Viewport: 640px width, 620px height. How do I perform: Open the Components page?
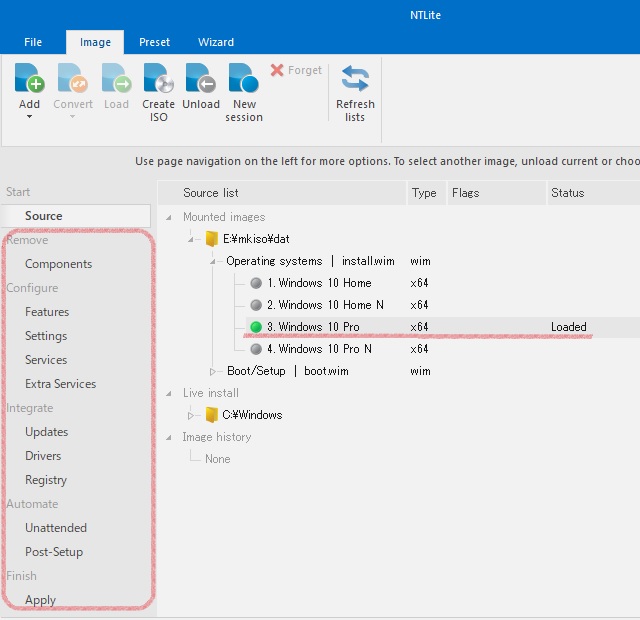tap(58, 264)
